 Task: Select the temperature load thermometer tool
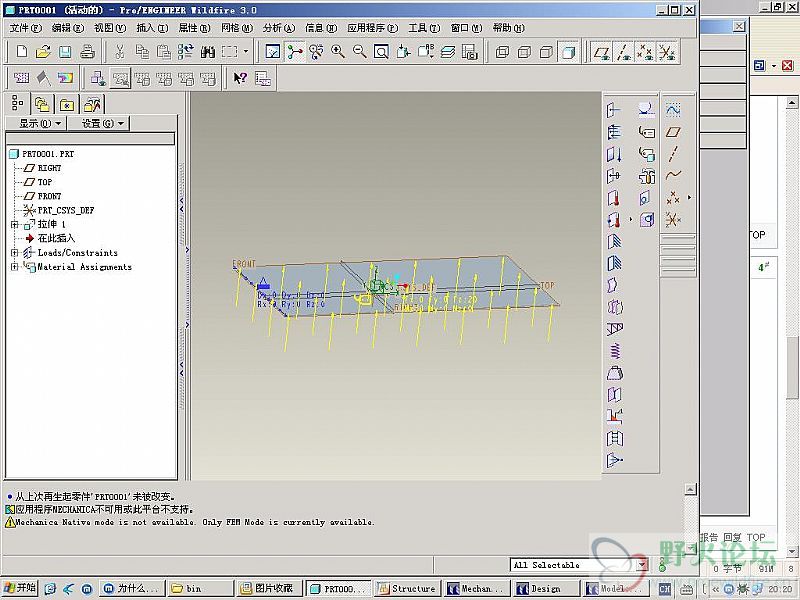[614, 198]
